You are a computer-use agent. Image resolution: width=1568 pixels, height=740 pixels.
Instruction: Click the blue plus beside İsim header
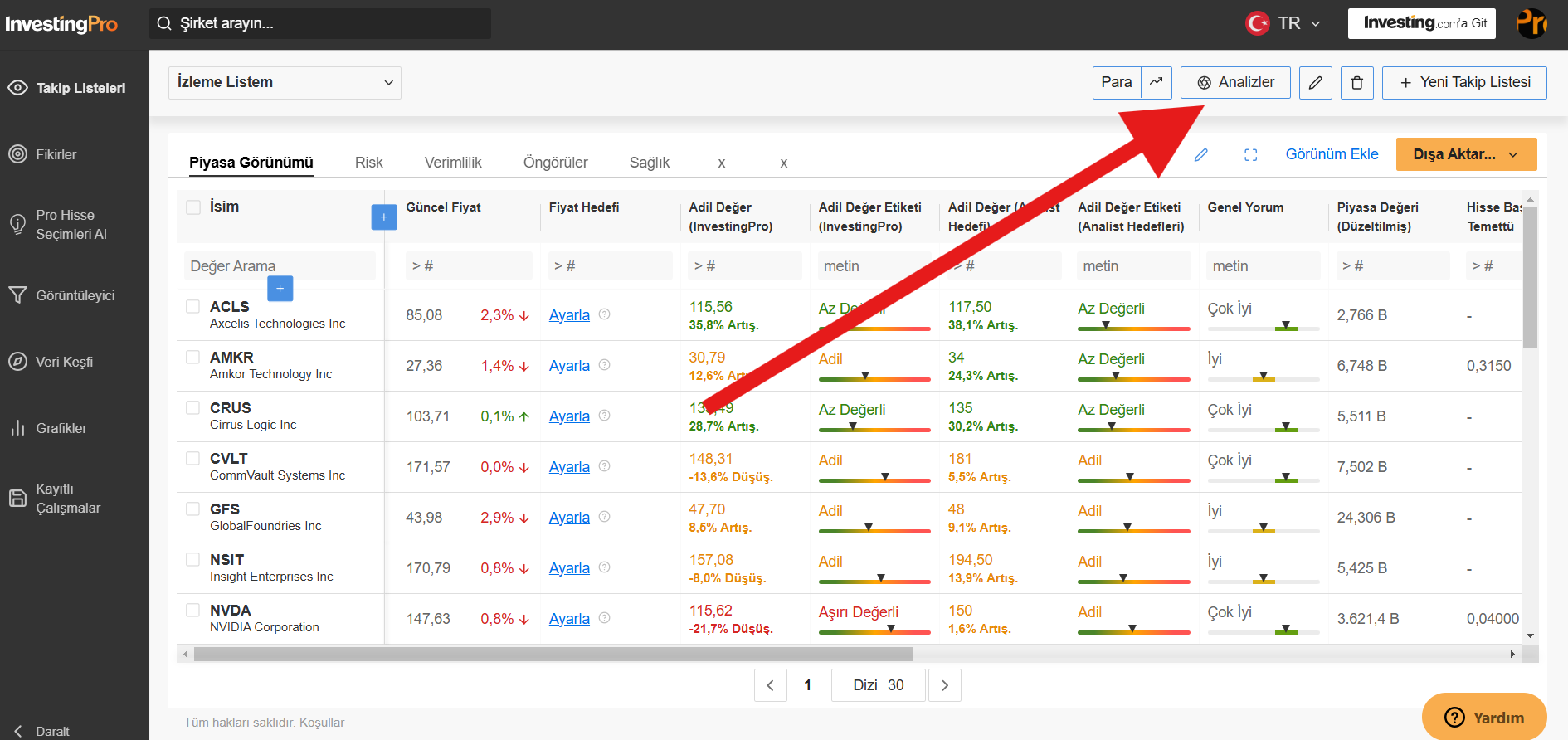383,217
